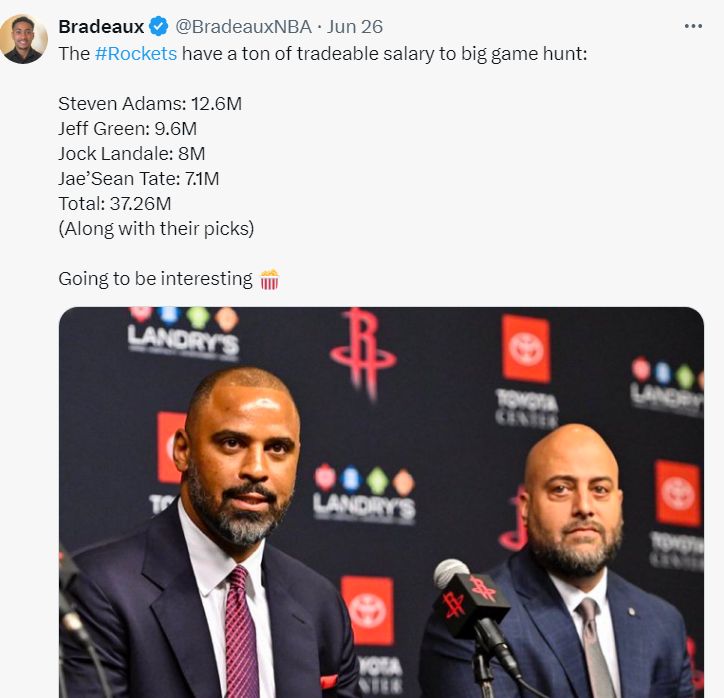Open Bradeaux's profile picture avatar

pyautogui.click(x=23, y=39)
